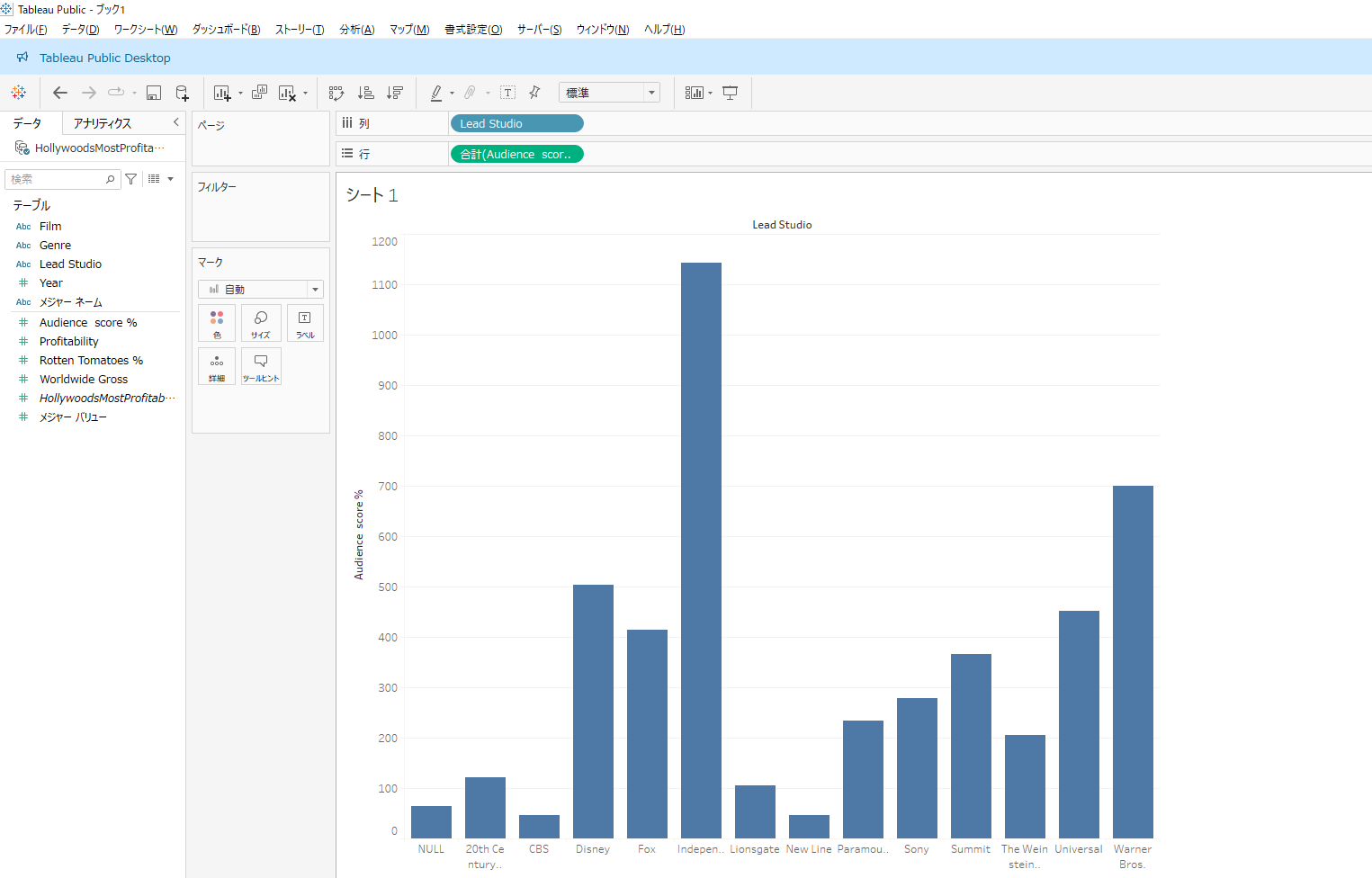1372x878 pixels.
Task: Click the Independent studio bar
Action: [701, 551]
